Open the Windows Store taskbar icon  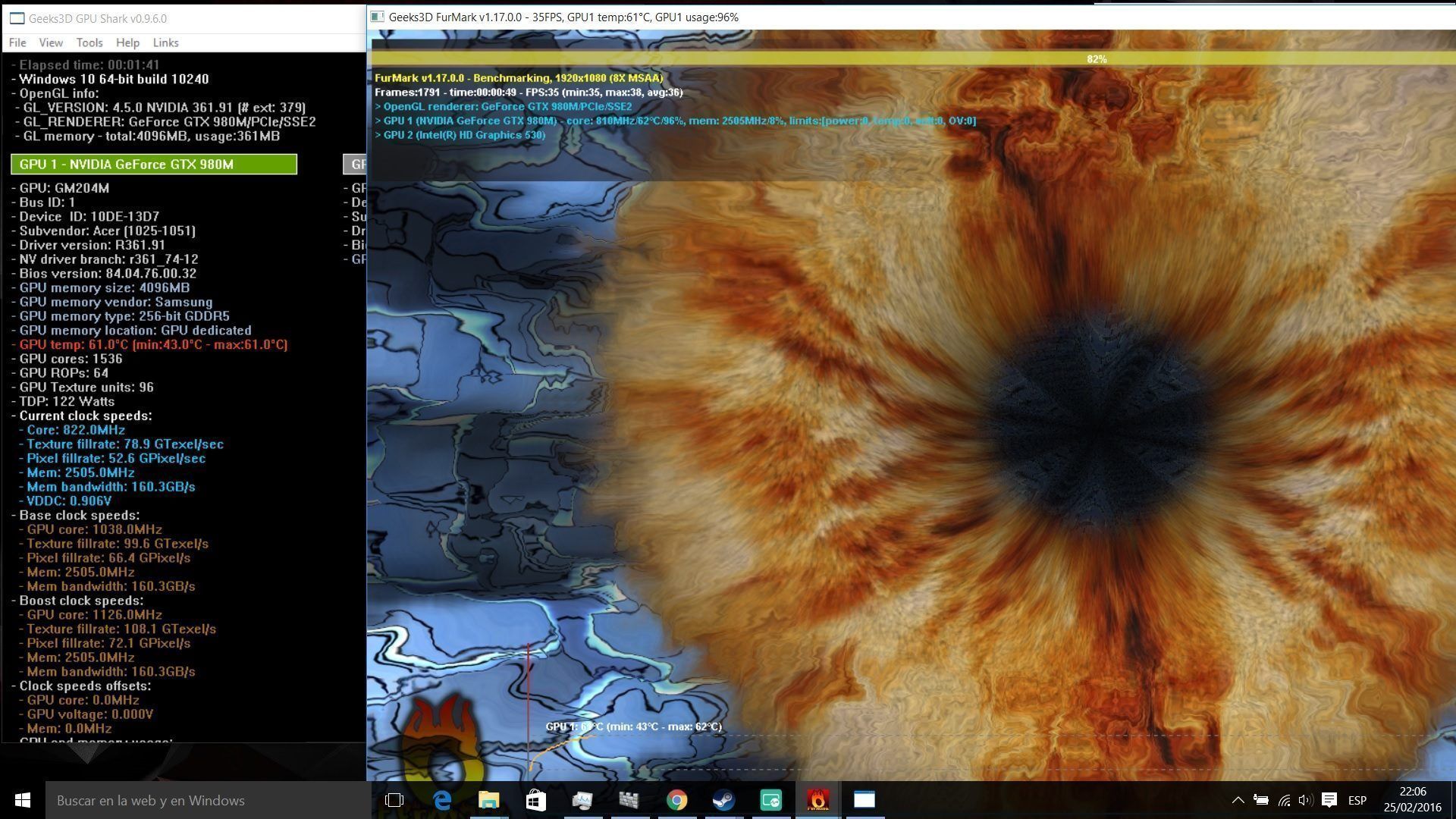point(536,800)
